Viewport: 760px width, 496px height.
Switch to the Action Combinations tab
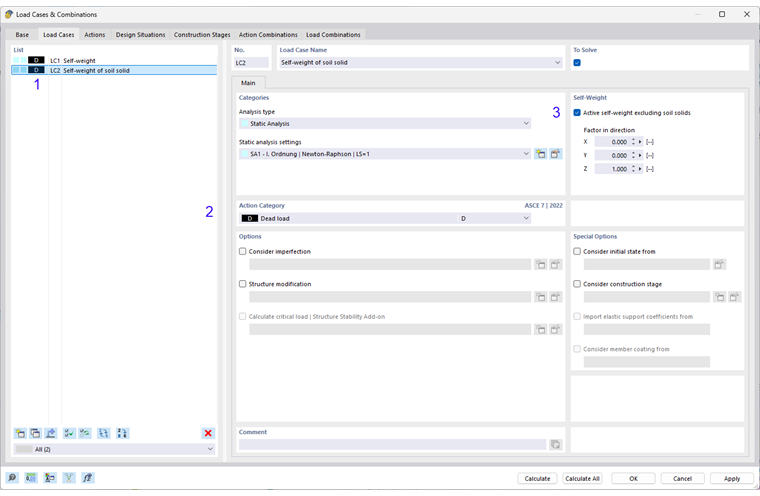point(268,35)
